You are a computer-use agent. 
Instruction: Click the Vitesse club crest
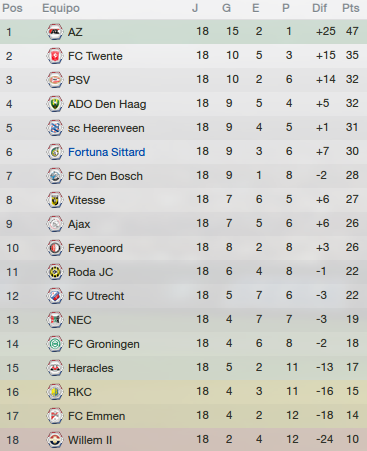pyautogui.click(x=55, y=200)
